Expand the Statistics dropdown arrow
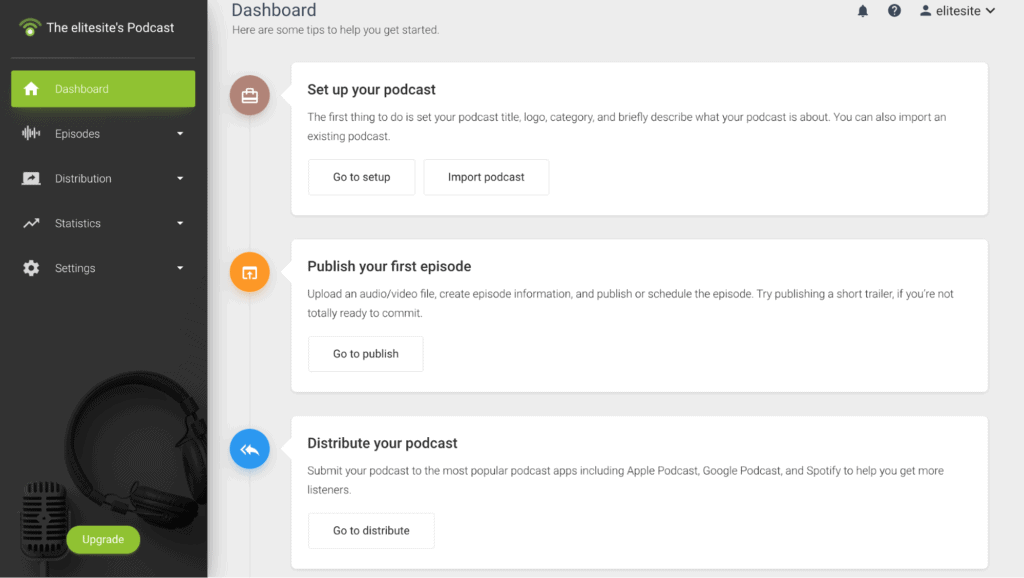The width and height of the screenshot is (1024, 578). pos(180,223)
